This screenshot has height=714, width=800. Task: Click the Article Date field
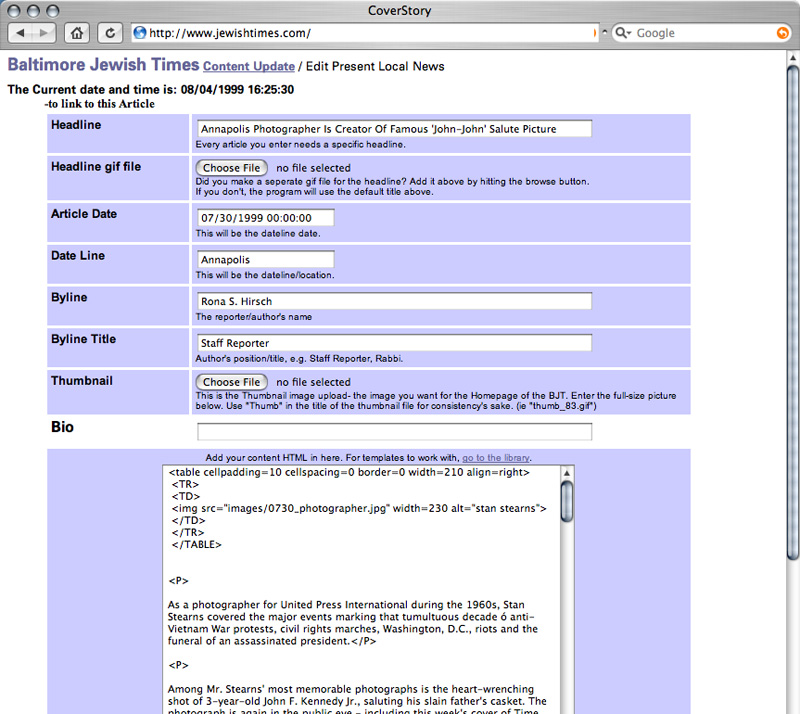coord(265,218)
